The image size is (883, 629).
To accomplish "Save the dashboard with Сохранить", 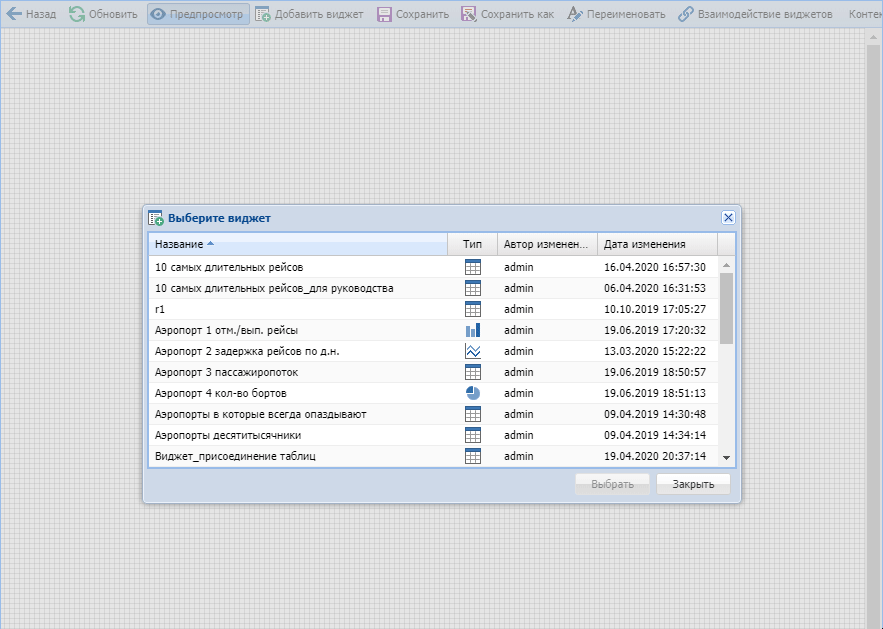I will [x=413, y=14].
